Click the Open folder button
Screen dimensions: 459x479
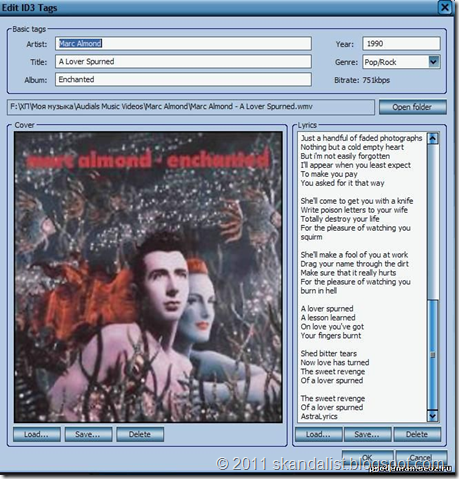pyautogui.click(x=413, y=107)
